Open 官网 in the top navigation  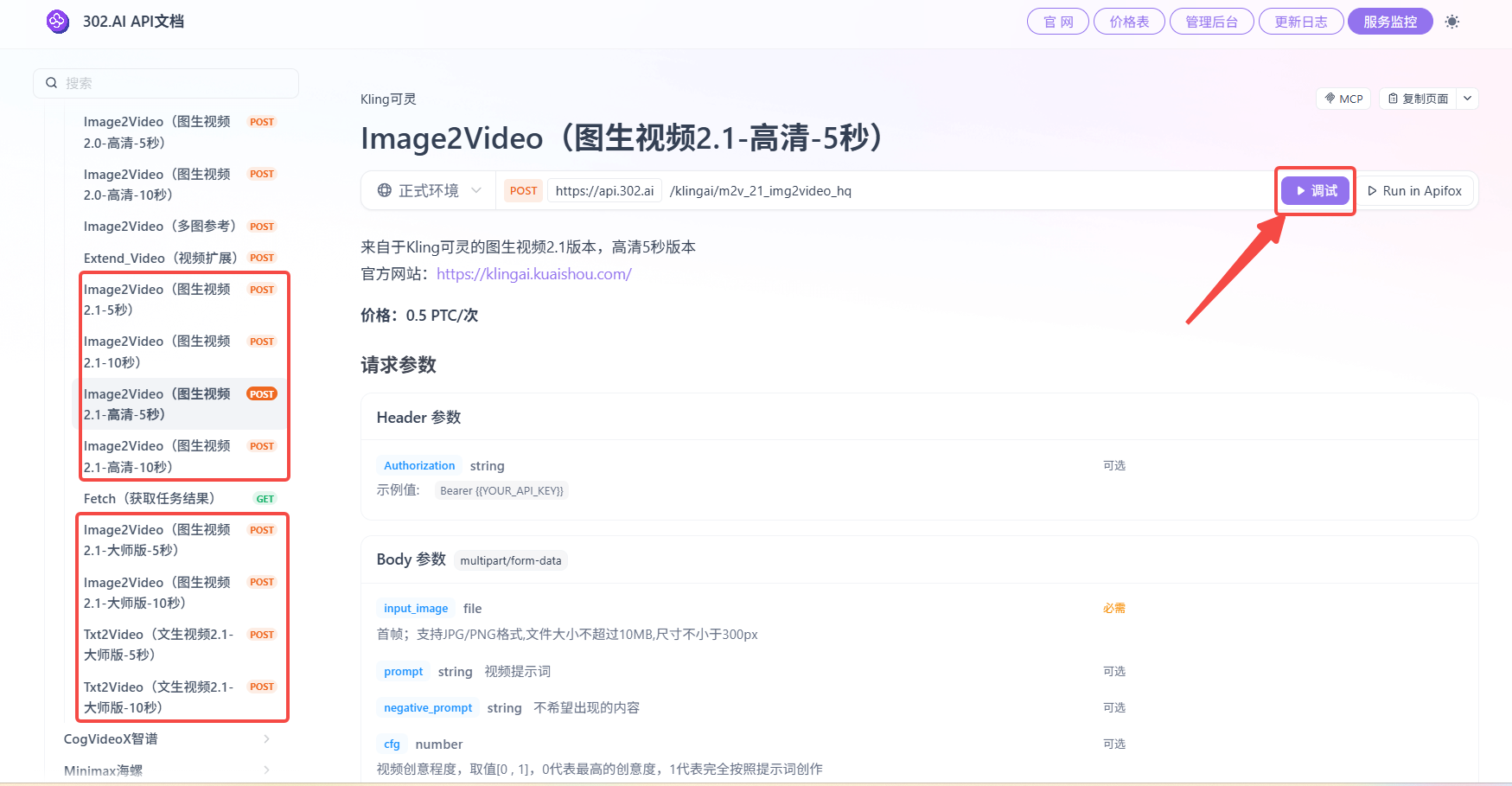point(1058,22)
